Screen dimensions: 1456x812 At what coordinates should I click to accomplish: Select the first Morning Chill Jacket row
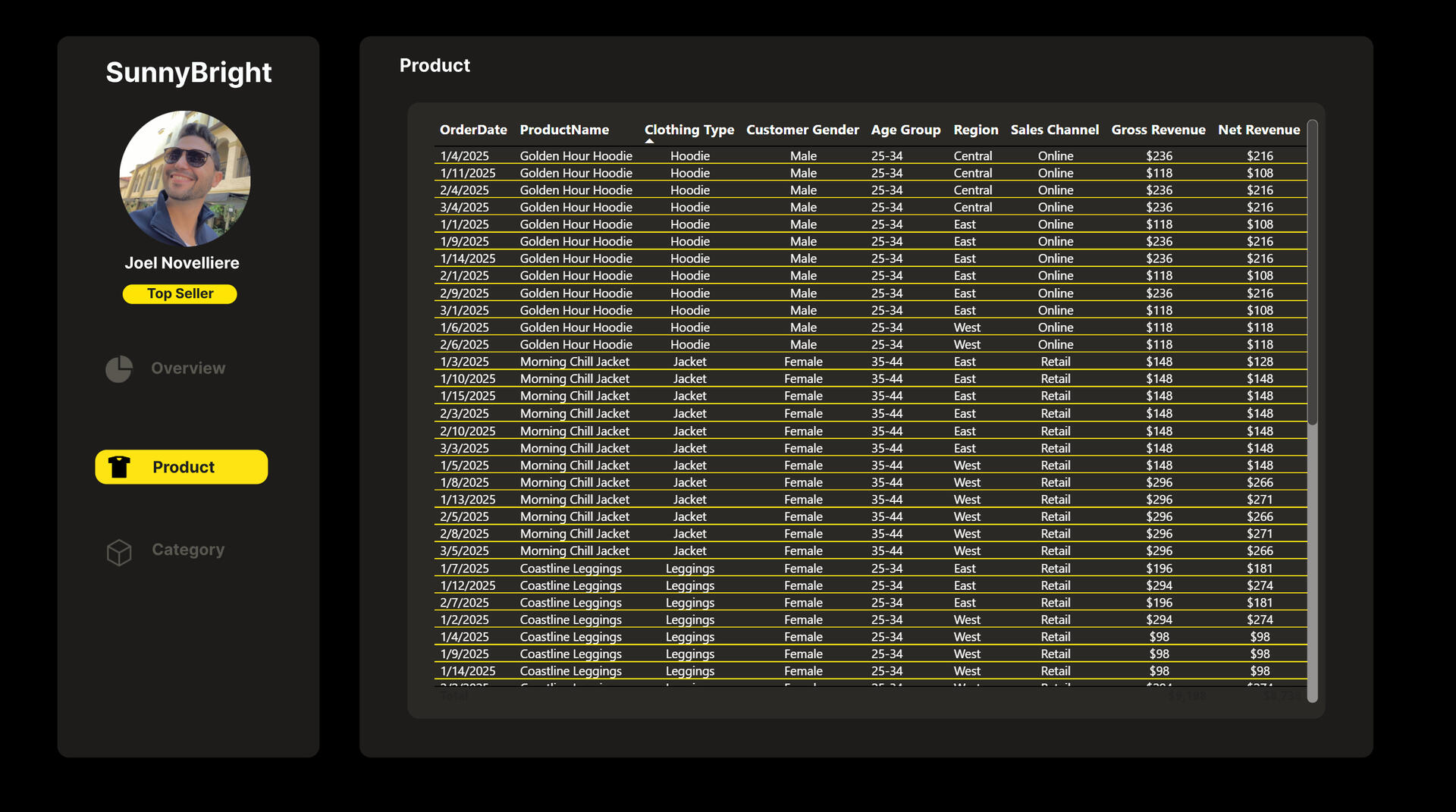click(x=574, y=362)
